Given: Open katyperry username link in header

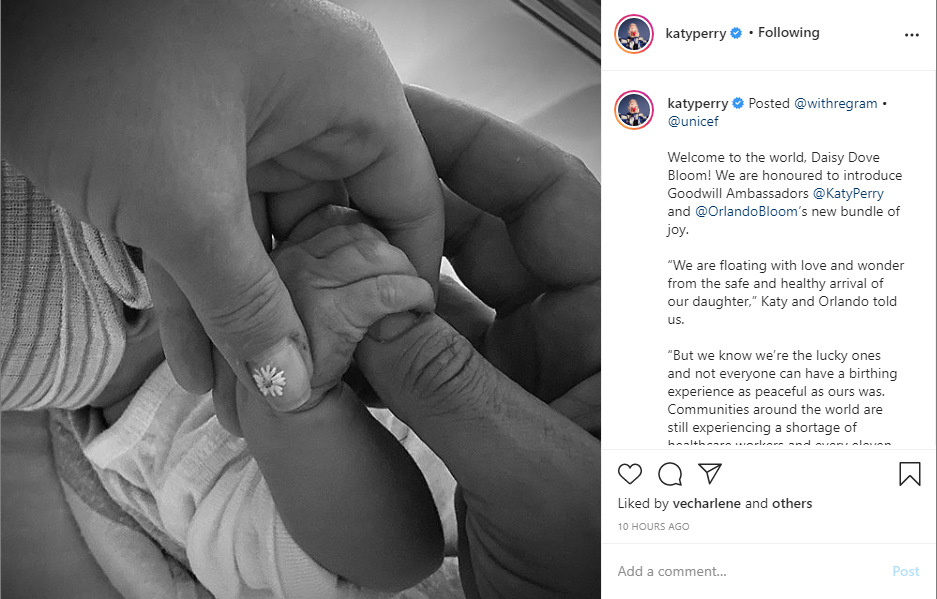Looking at the screenshot, I should [696, 33].
